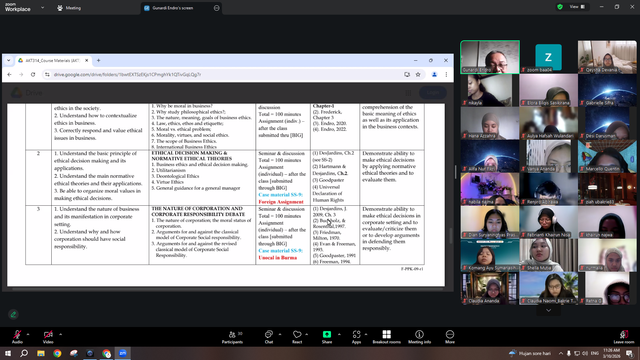The height and width of the screenshot is (360, 640).
Task: Open Breakout rooms
Action: point(387,337)
